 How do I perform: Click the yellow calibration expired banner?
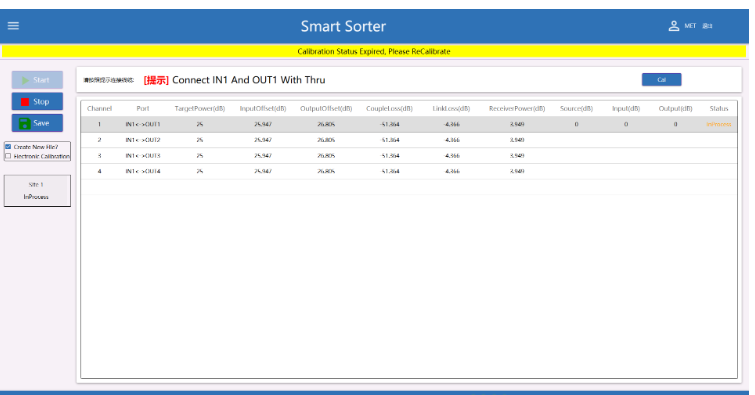(374, 52)
